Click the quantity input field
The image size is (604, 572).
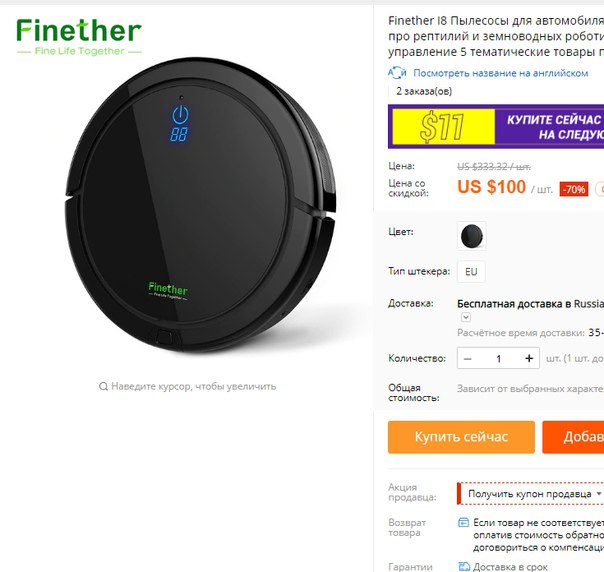[x=498, y=359]
